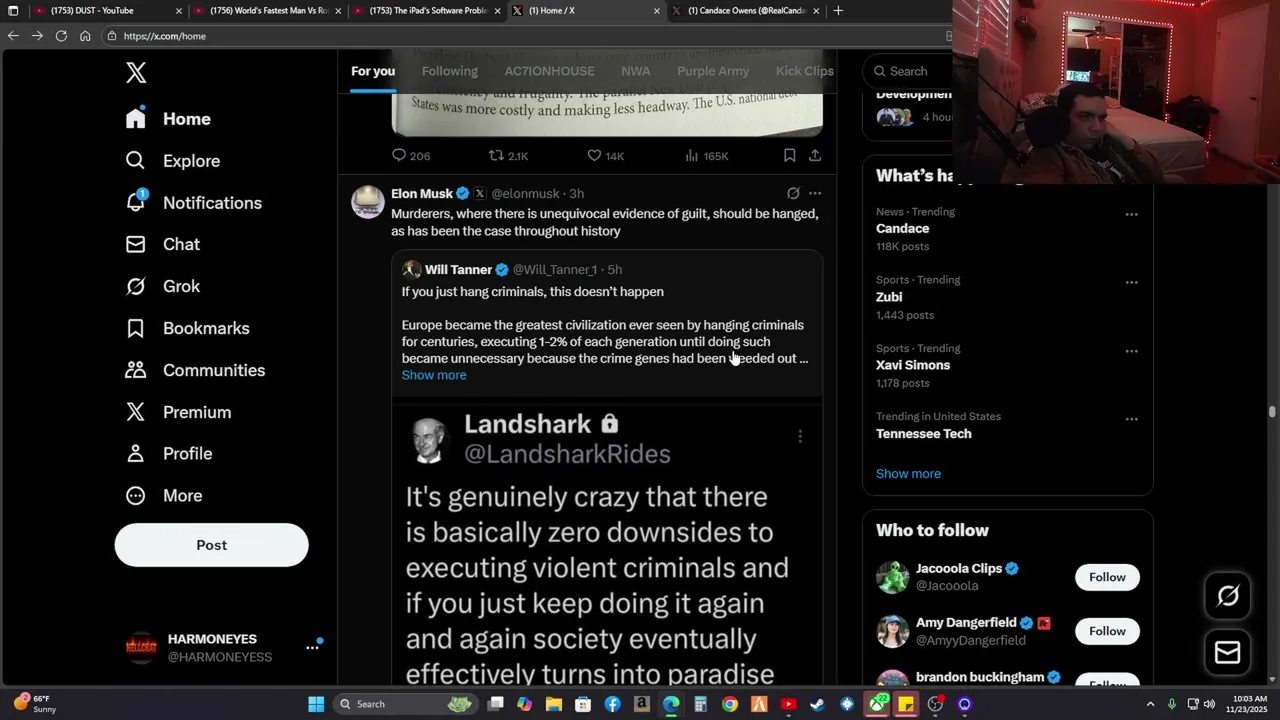Switch to the AC7IONHOUSE tab

(x=549, y=71)
